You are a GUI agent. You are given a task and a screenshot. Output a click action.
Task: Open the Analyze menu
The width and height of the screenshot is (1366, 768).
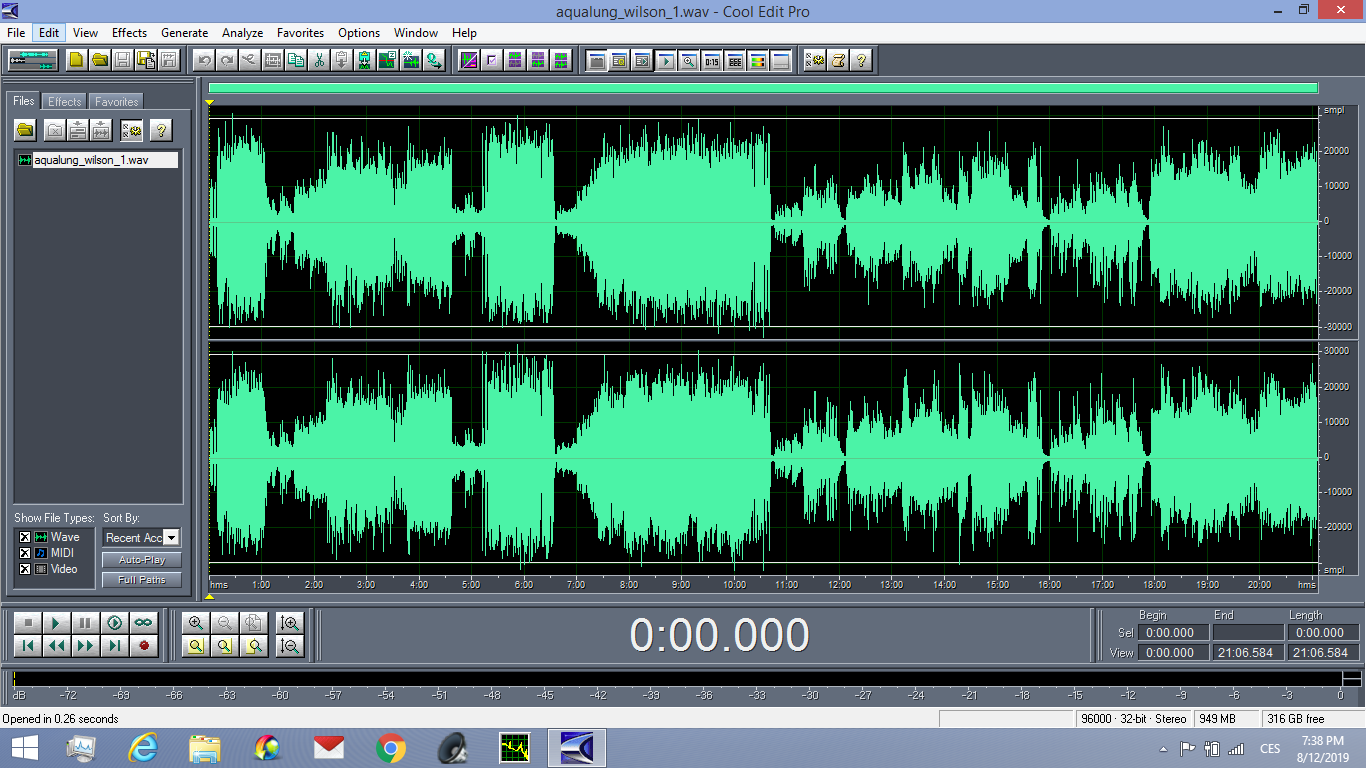(x=242, y=33)
